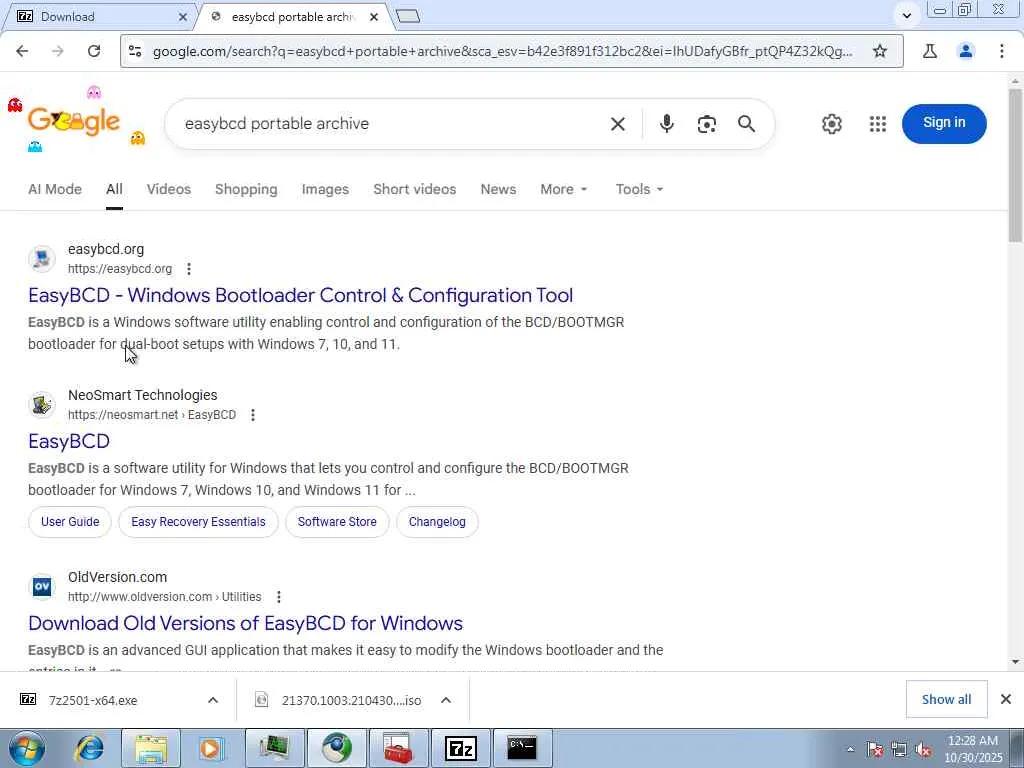The image size is (1024, 768).
Task: Click the forward navigation arrow
Action: (58, 51)
